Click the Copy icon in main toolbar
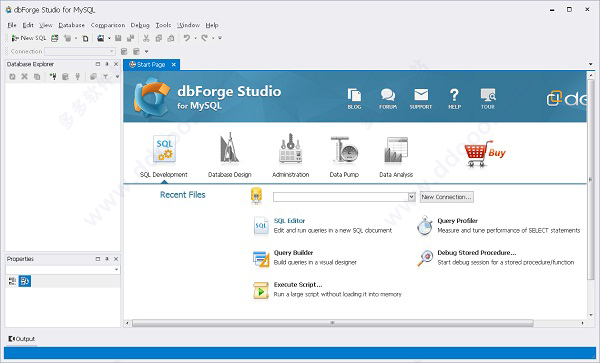The height and width of the screenshot is (363, 600). pos(158,38)
